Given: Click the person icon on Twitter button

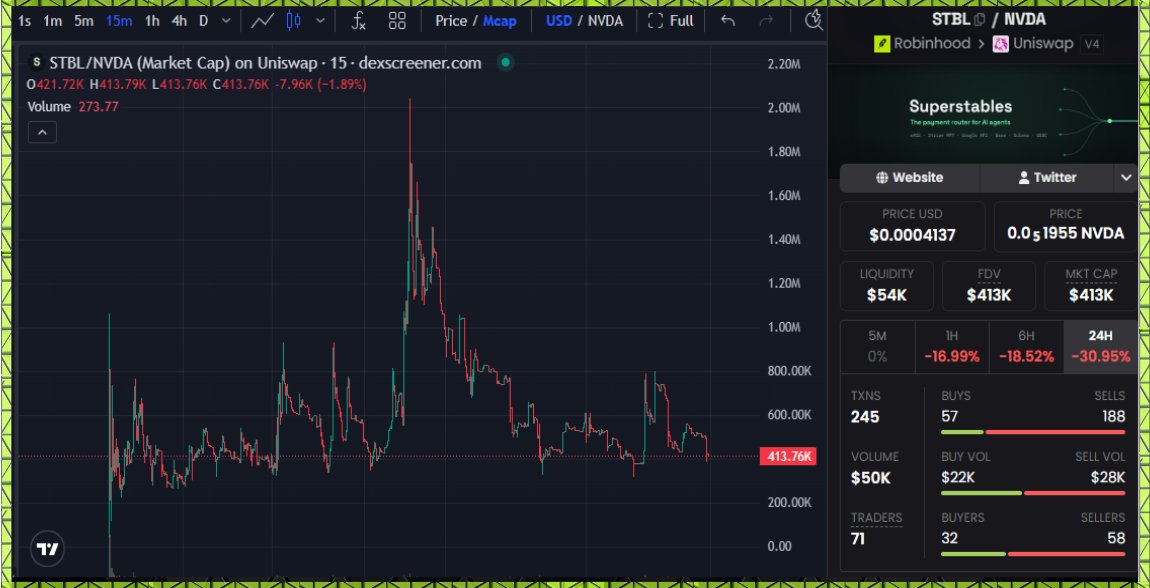Looking at the screenshot, I should [x=1024, y=177].
